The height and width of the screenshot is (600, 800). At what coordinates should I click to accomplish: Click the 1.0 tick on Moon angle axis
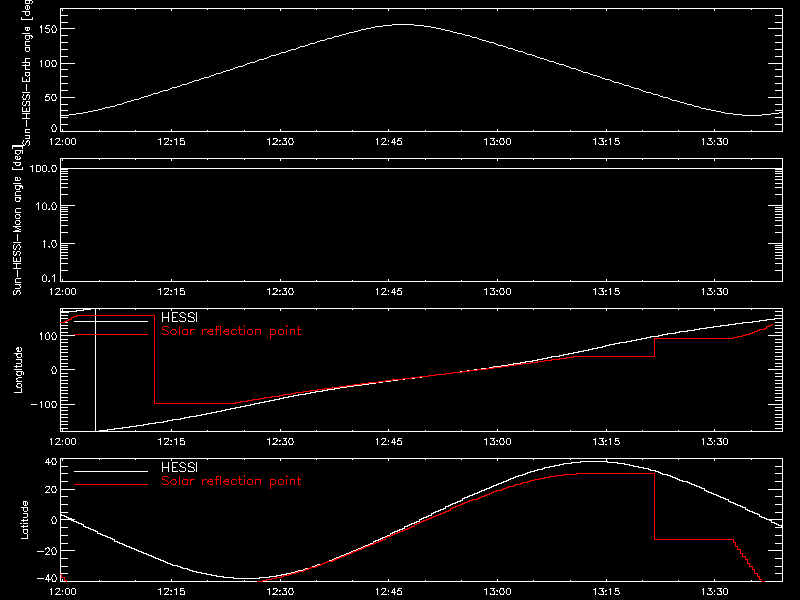(49, 244)
